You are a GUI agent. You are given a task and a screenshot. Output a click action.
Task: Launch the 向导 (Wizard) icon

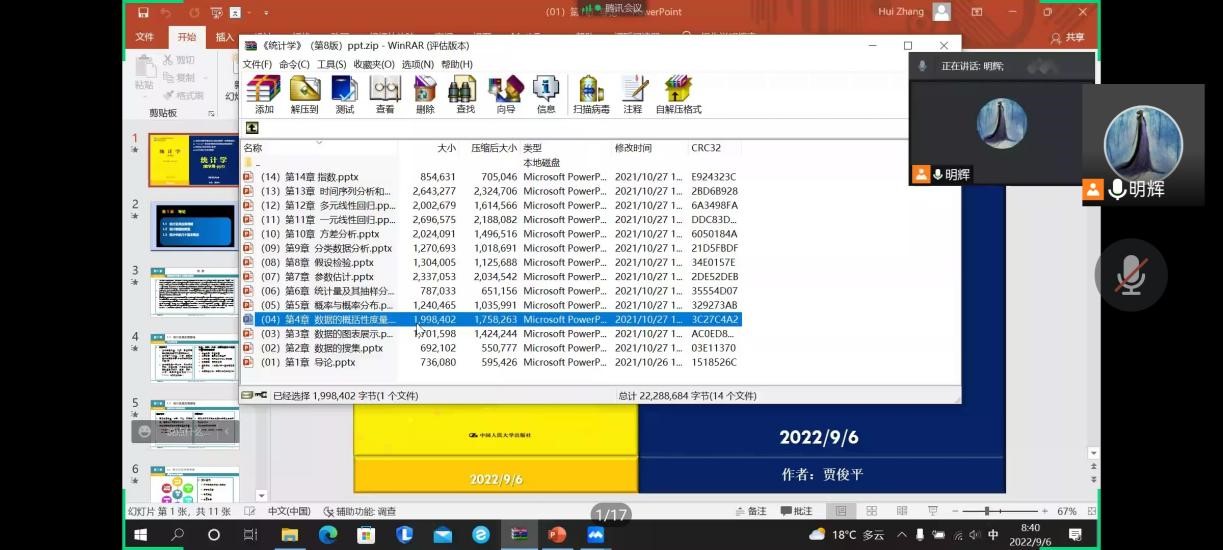point(506,94)
